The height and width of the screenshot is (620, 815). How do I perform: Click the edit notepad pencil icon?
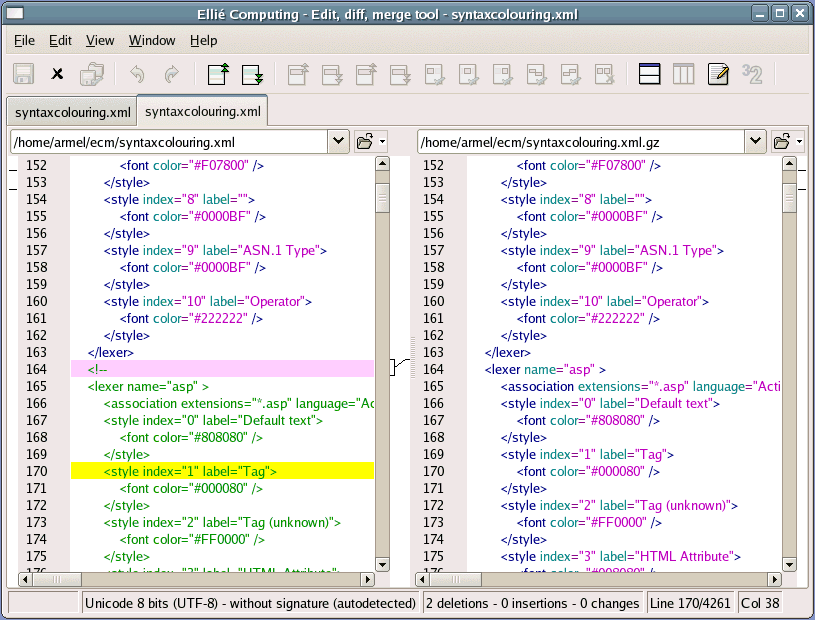717,74
